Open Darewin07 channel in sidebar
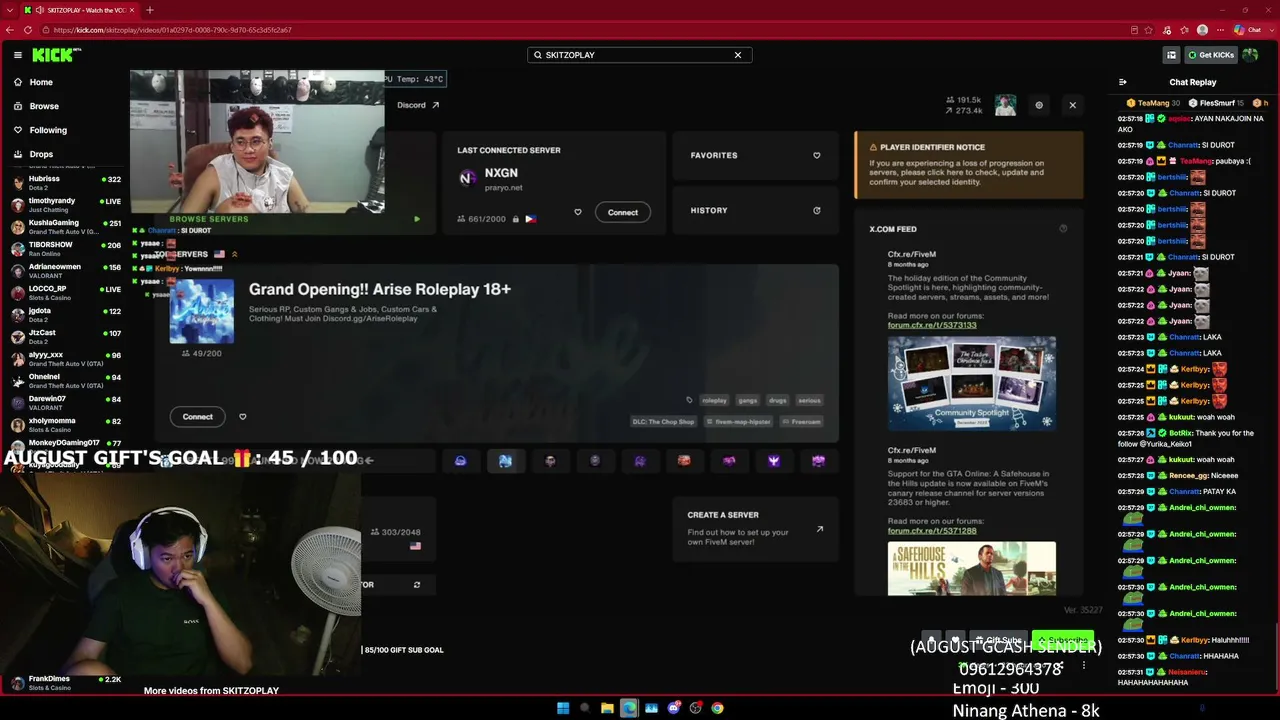 66,402
